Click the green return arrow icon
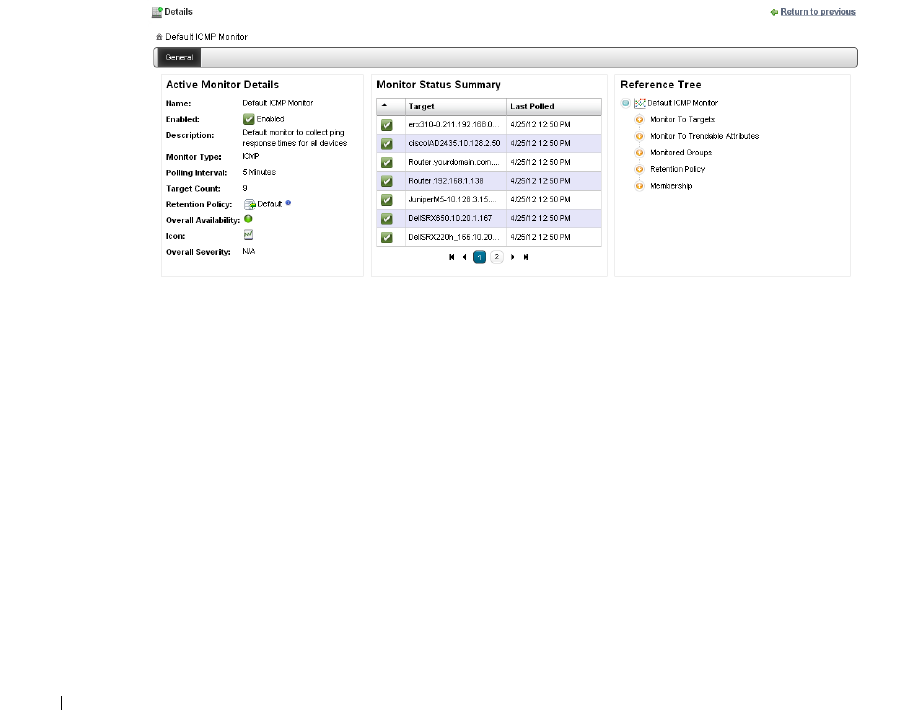Screen dimensions: 900x710 click(774, 12)
